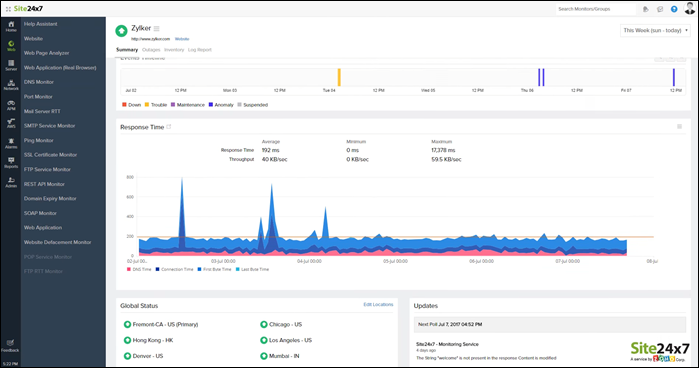Open the AWS sidebar icon
Image resolution: width=699 pixels, height=368 pixels.
pyautogui.click(x=11, y=124)
